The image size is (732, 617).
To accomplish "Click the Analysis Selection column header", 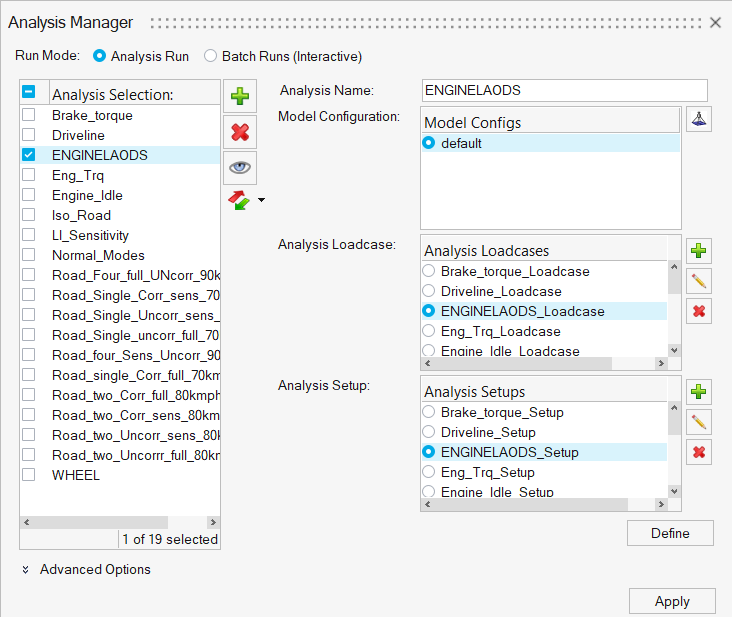I will click(134, 94).
